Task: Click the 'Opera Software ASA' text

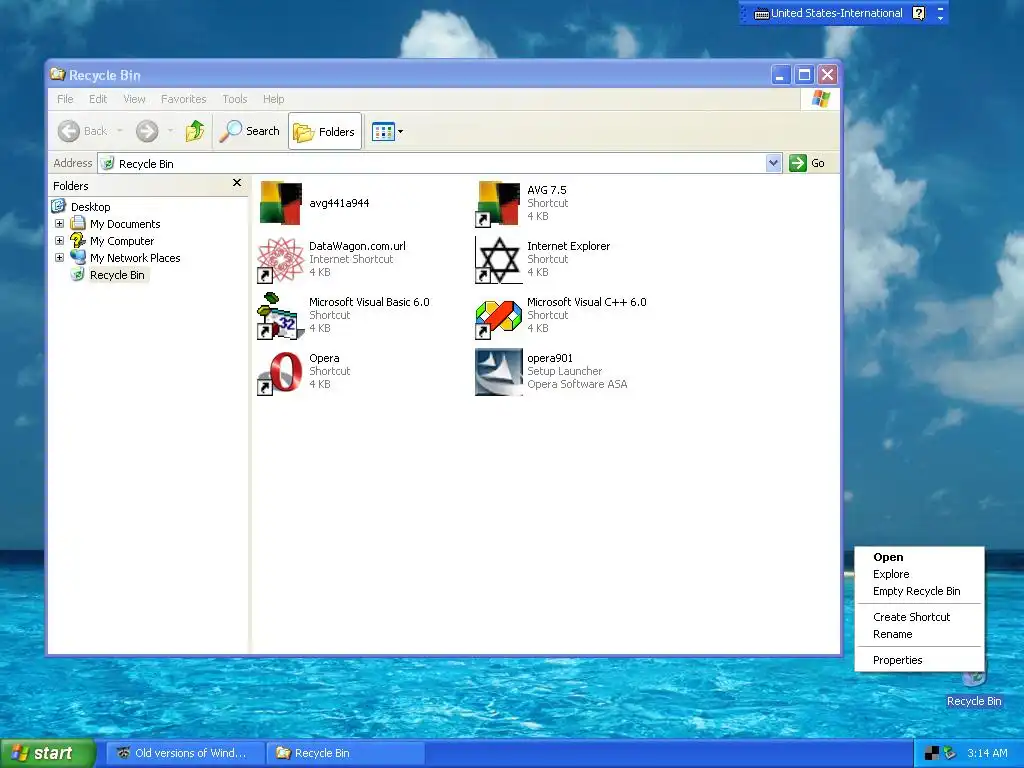Action: tap(577, 385)
